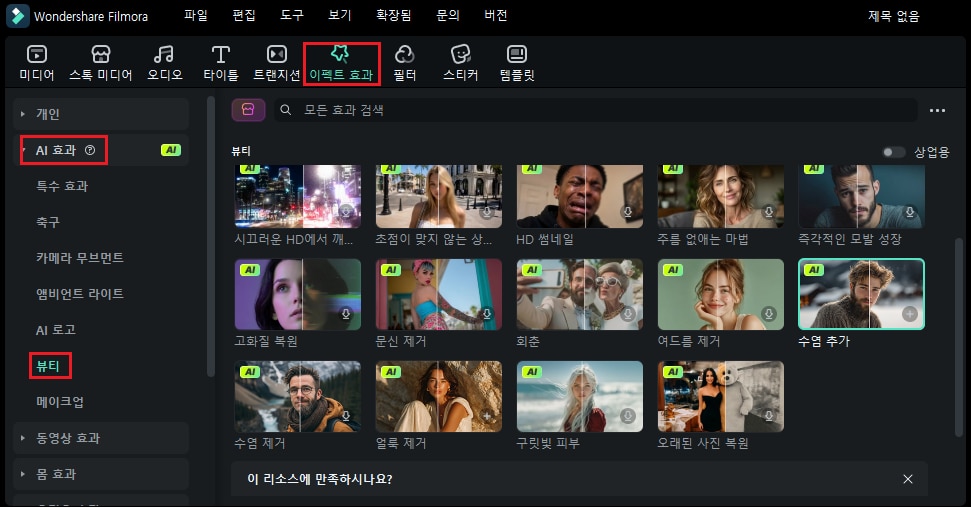Open the 템플릿 templates panel
The height and width of the screenshot is (507, 971).
516,63
